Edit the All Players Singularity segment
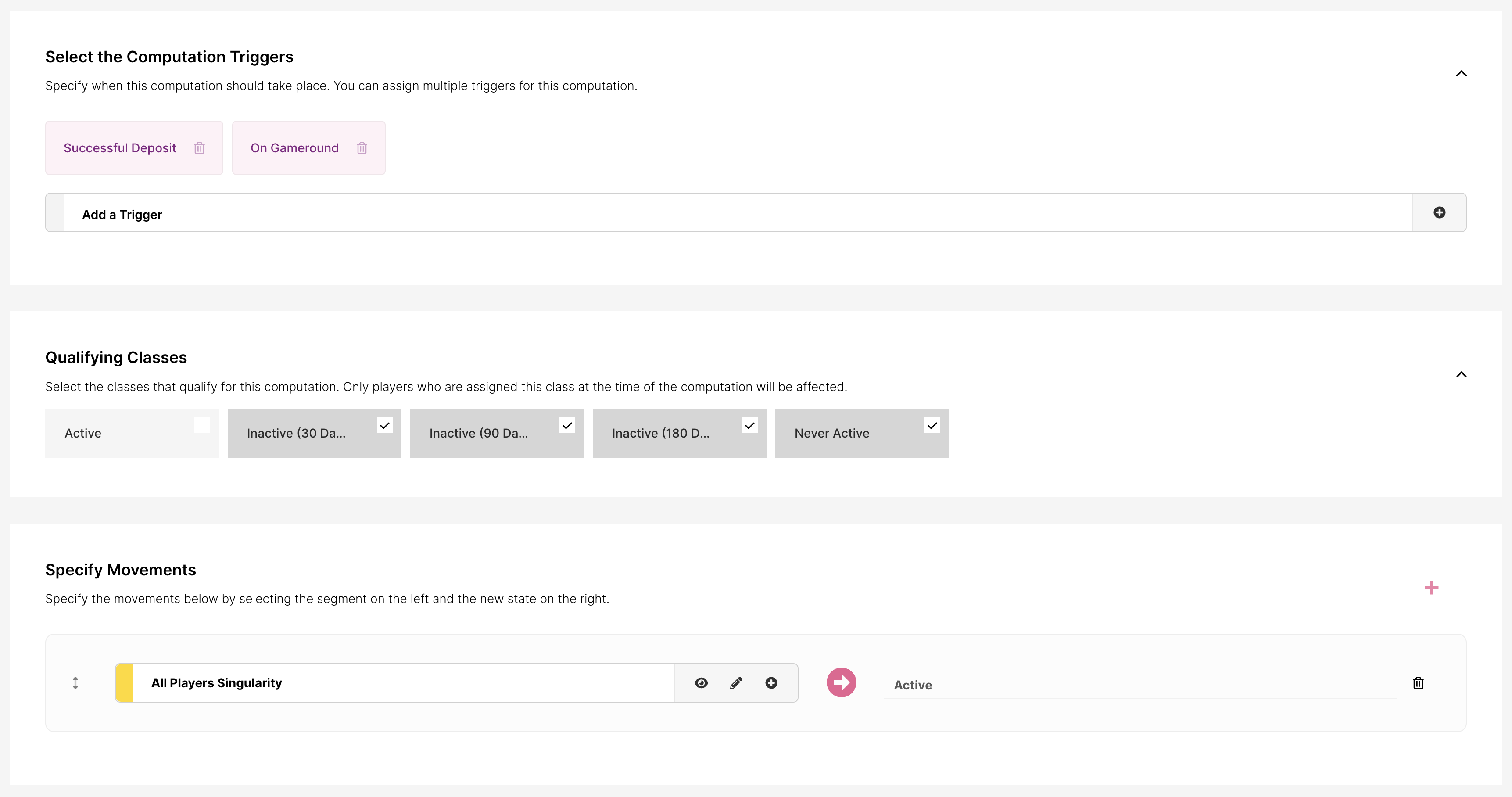 (x=736, y=682)
